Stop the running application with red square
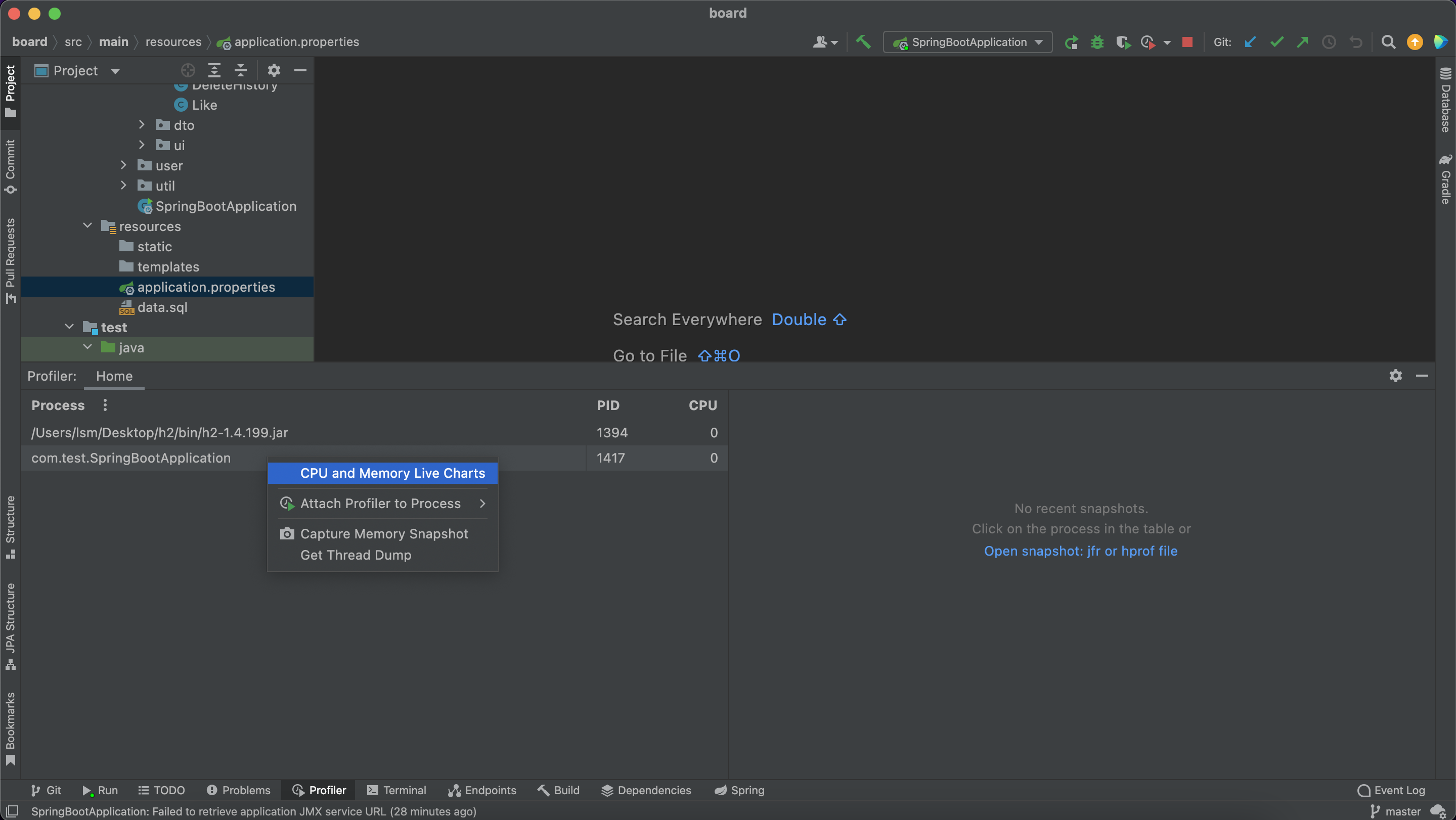1456x820 pixels. 1187,42
